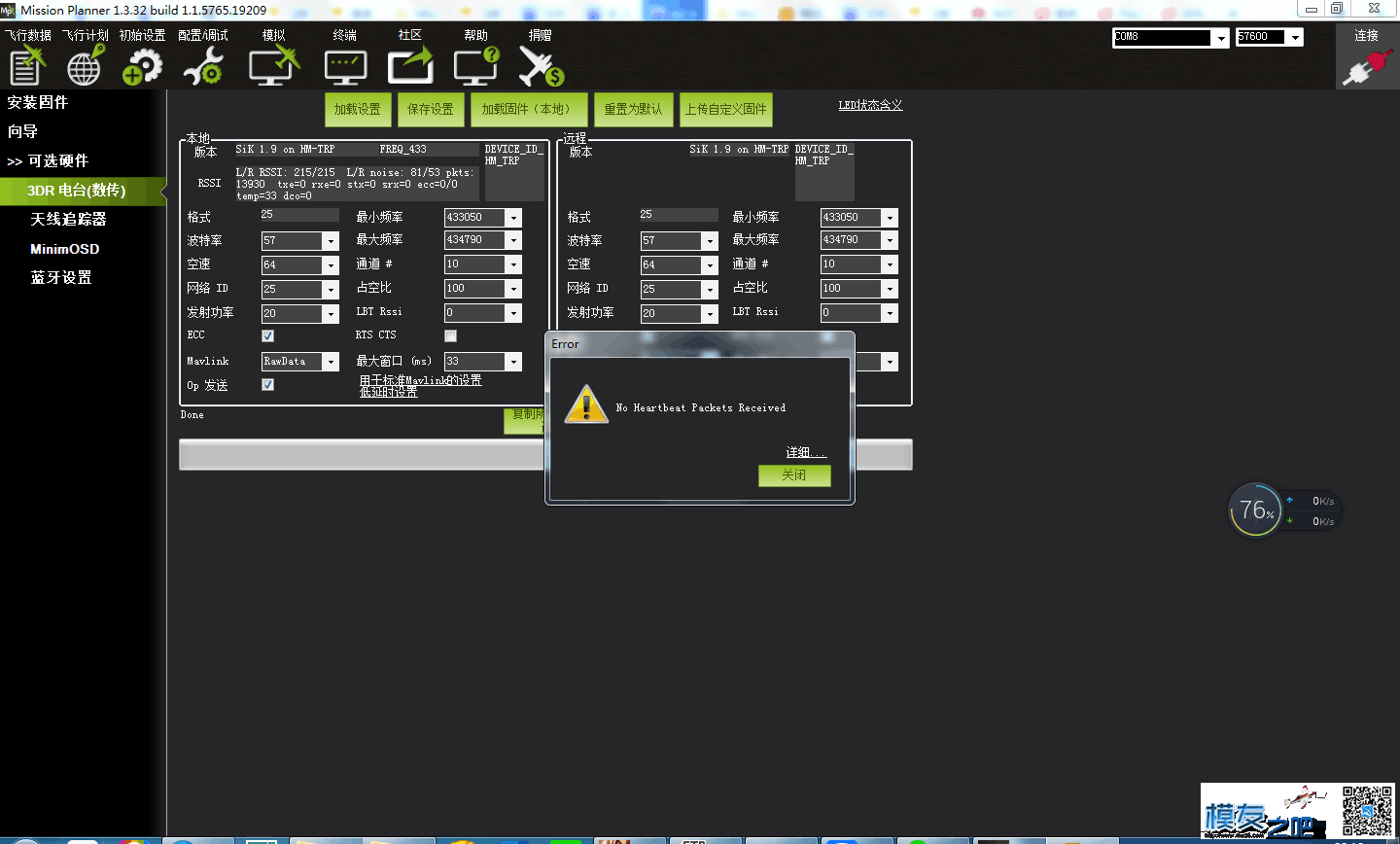Open the Simulation (模拟) monitor icon
Viewport: 1400px width, 844px height.
[x=274, y=65]
